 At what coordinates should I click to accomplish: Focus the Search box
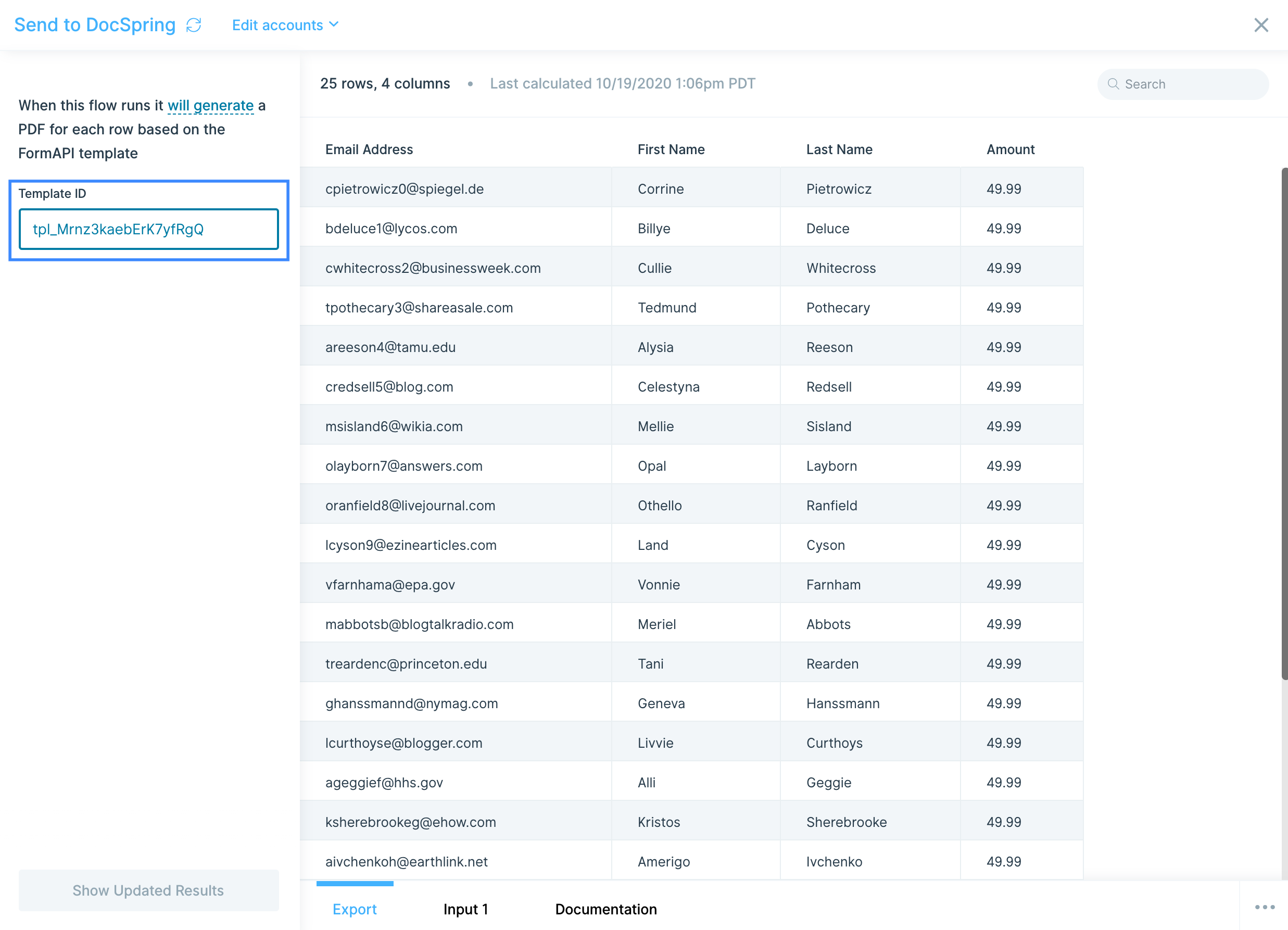(1187, 84)
